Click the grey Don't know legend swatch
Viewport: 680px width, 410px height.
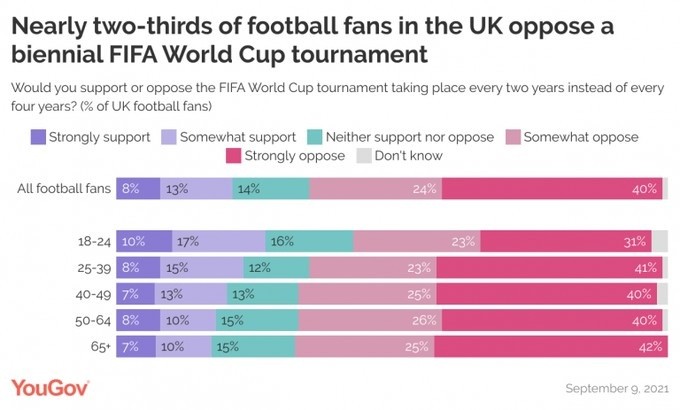(364, 156)
